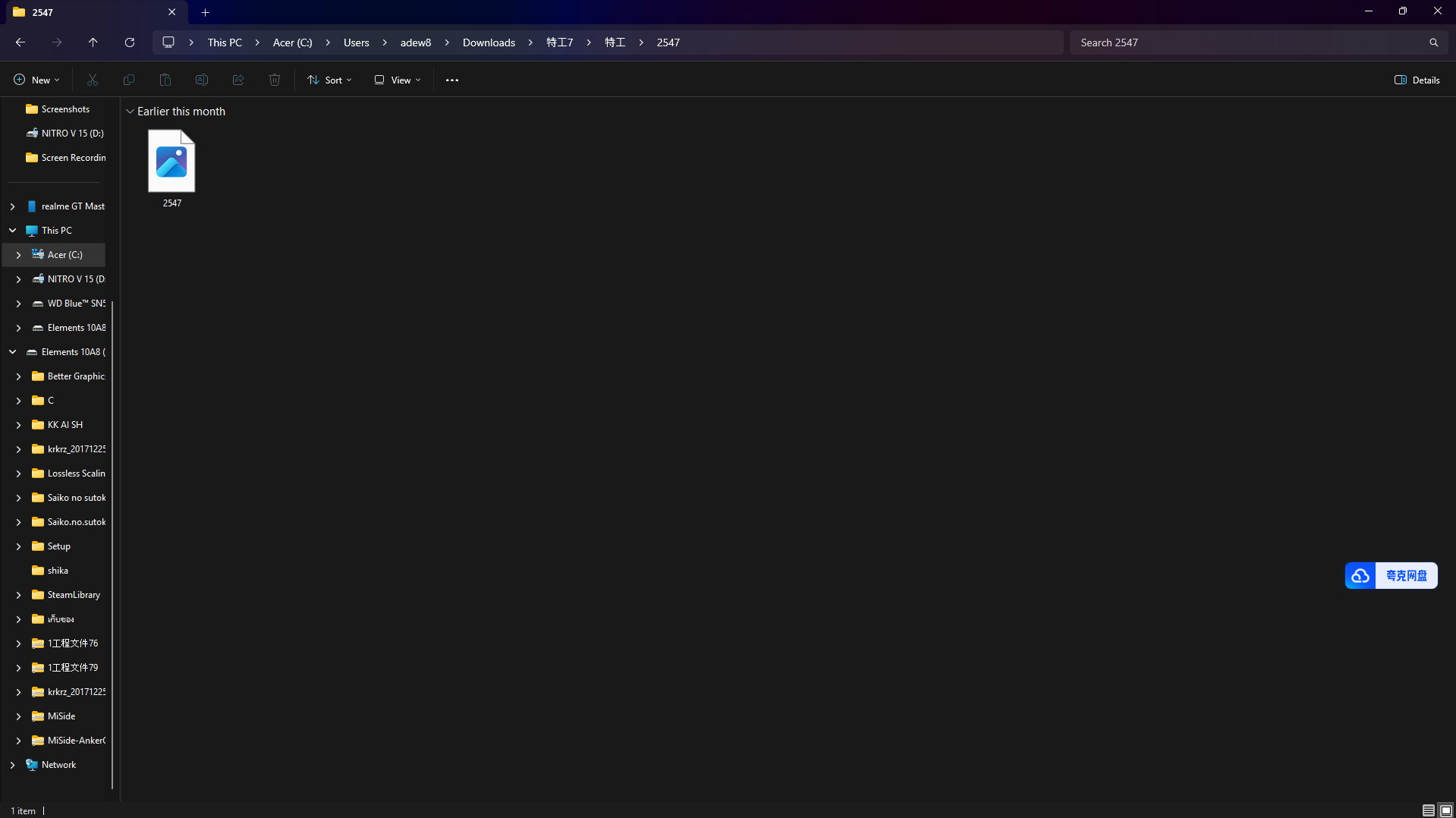Screen dimensions: 1456x818
Task: Click the Share icon in toolbar
Action: coord(238,80)
